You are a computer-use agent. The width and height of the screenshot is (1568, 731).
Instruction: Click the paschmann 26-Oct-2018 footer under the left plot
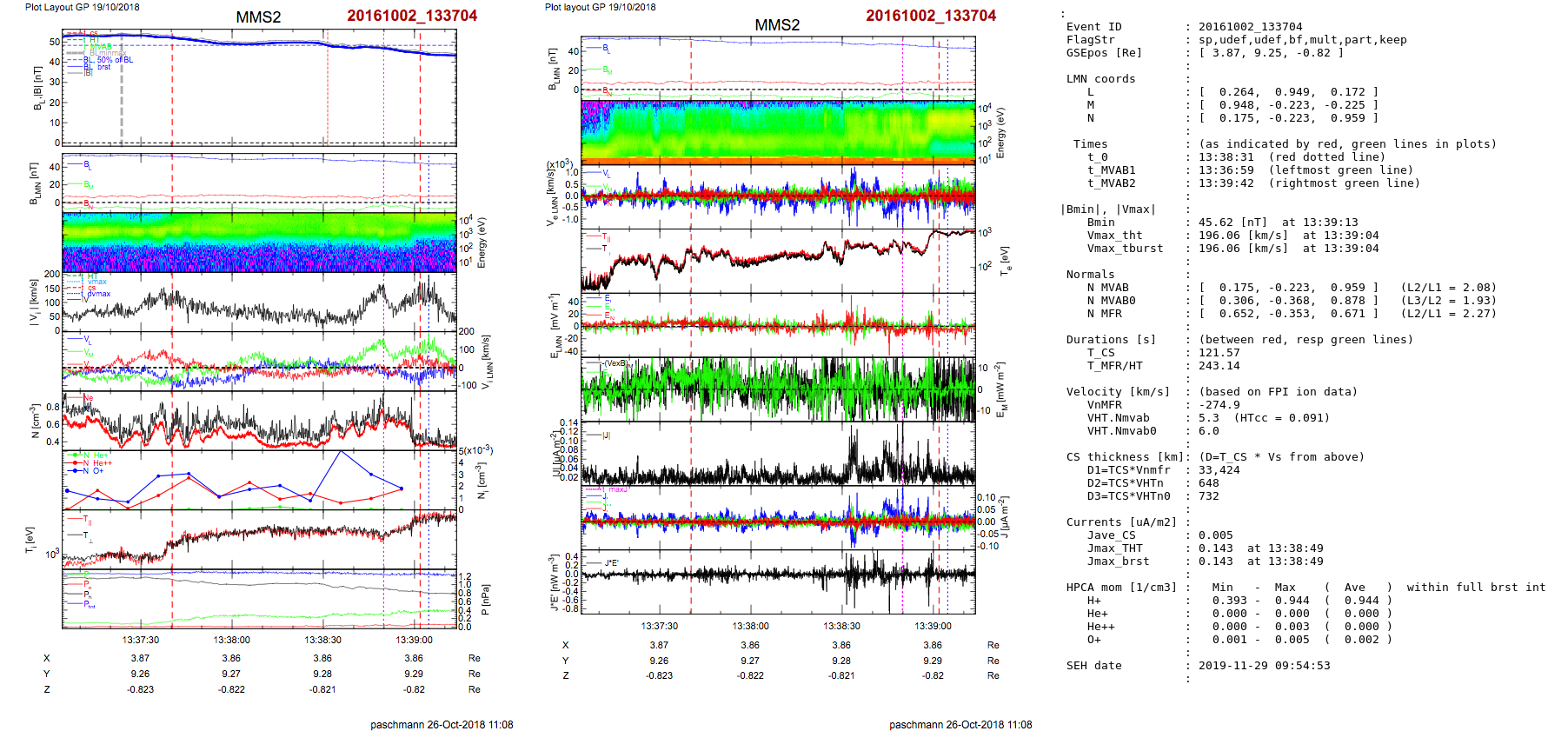pos(442,724)
